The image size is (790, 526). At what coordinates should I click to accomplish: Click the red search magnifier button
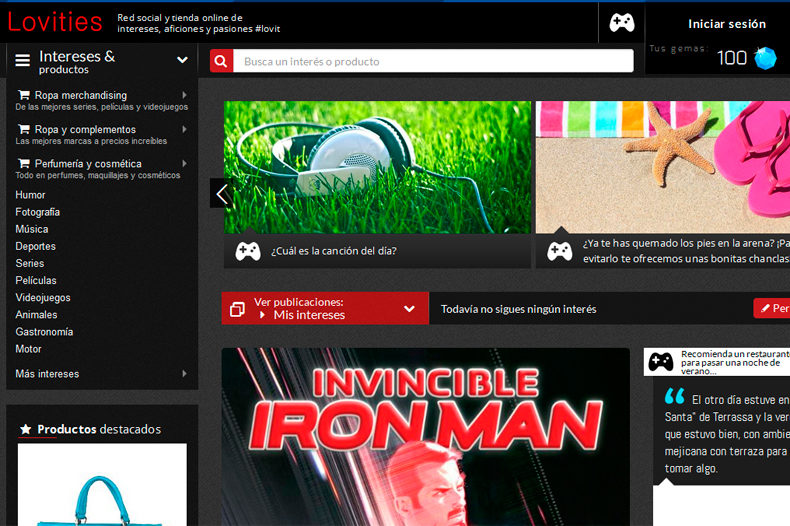pyautogui.click(x=221, y=61)
